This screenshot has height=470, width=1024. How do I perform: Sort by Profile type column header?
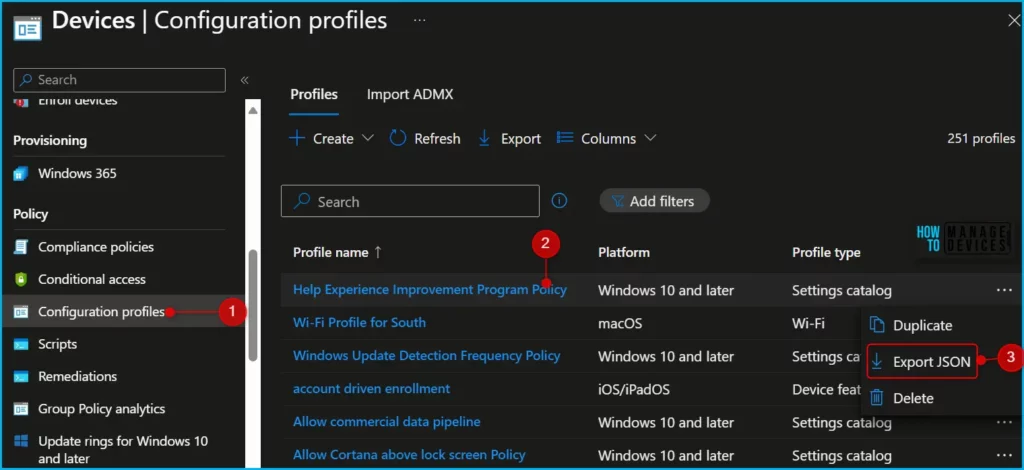(x=826, y=253)
